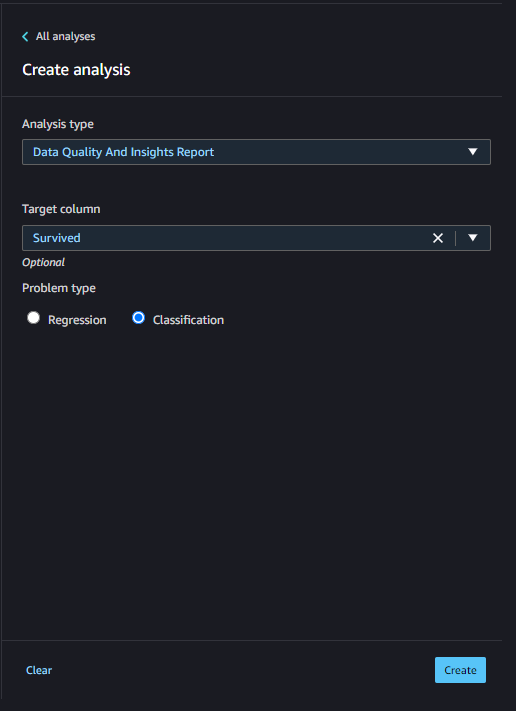Click the Target column field label
The image size is (516, 711).
click(x=61, y=209)
